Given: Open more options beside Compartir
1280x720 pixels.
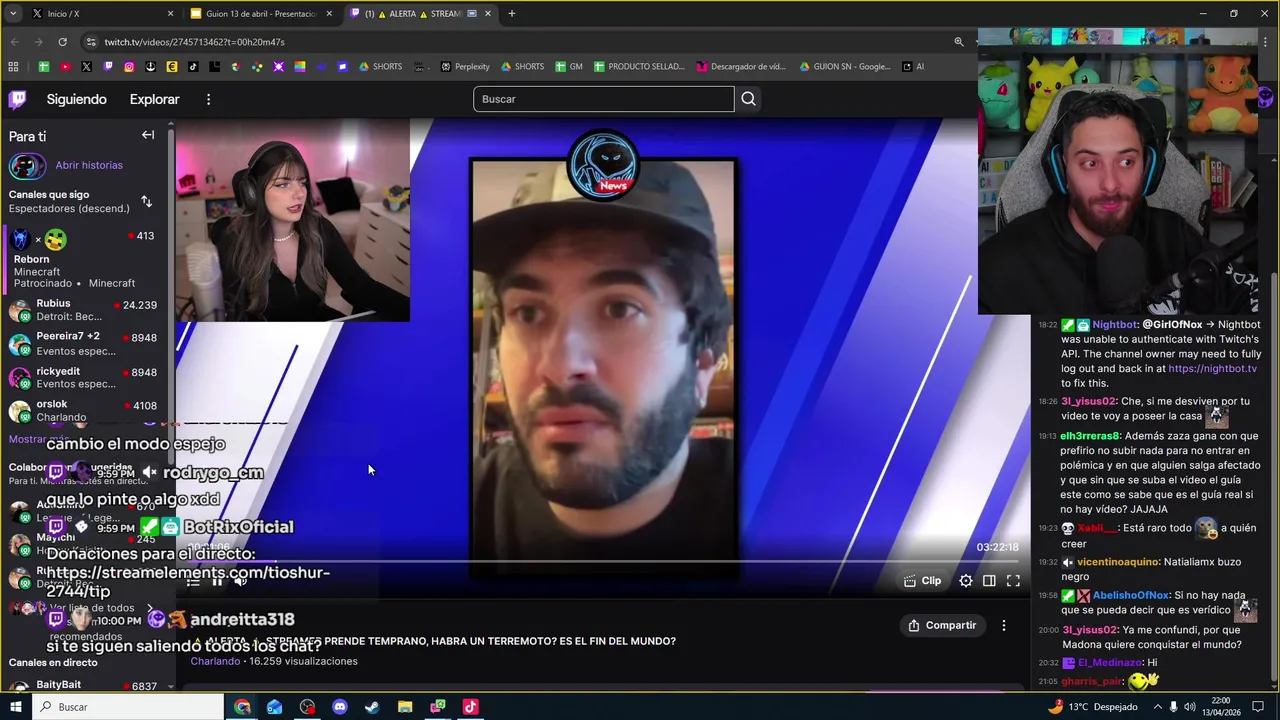Looking at the screenshot, I should click(x=1004, y=625).
